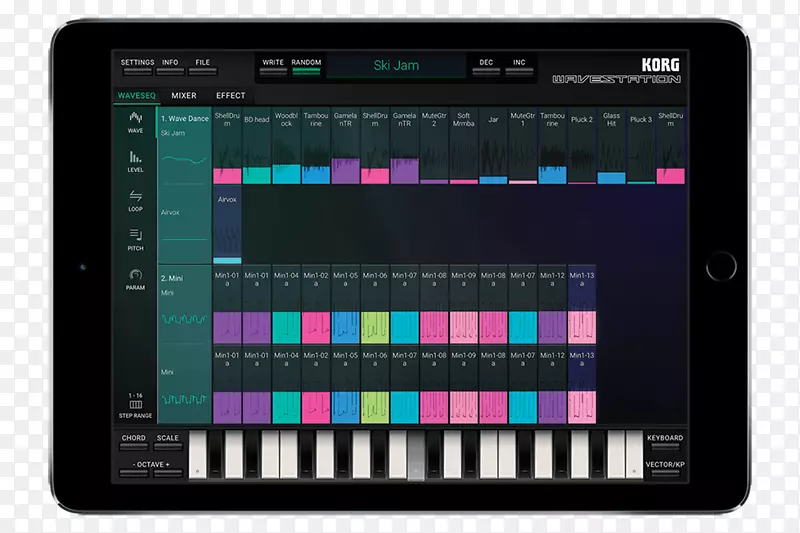Select the upper Min1-12a purple step
This screenshot has width=800, height=533.
pyautogui.click(x=553, y=304)
